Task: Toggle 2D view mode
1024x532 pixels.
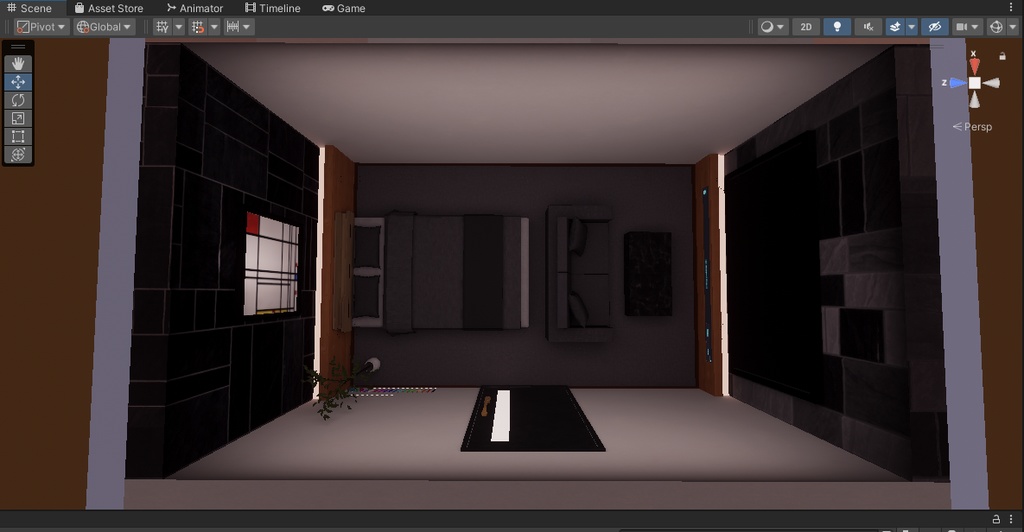Action: coord(806,27)
